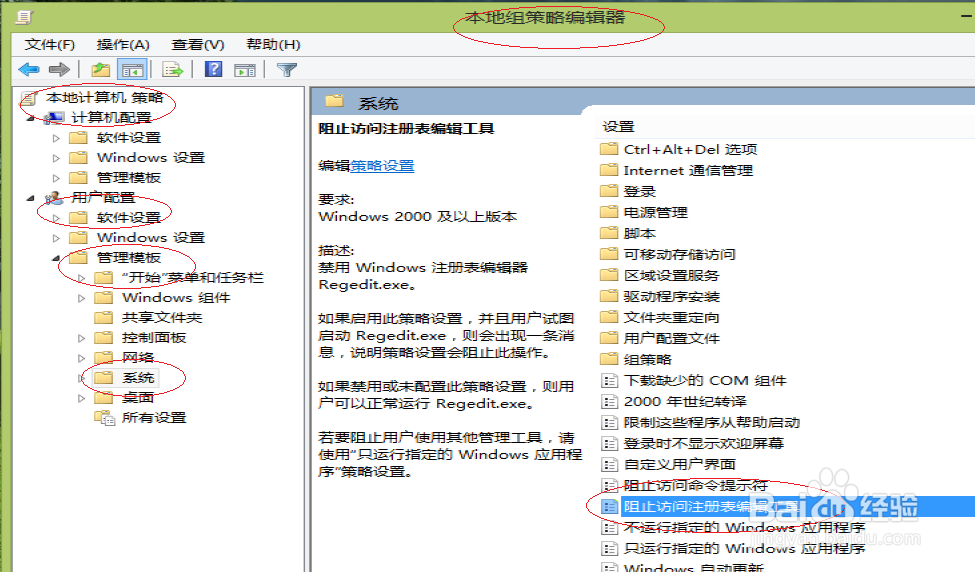The width and height of the screenshot is (975, 572).
Task: Select “开始”菜单和任务栏 in the tree
Action: coord(193,278)
